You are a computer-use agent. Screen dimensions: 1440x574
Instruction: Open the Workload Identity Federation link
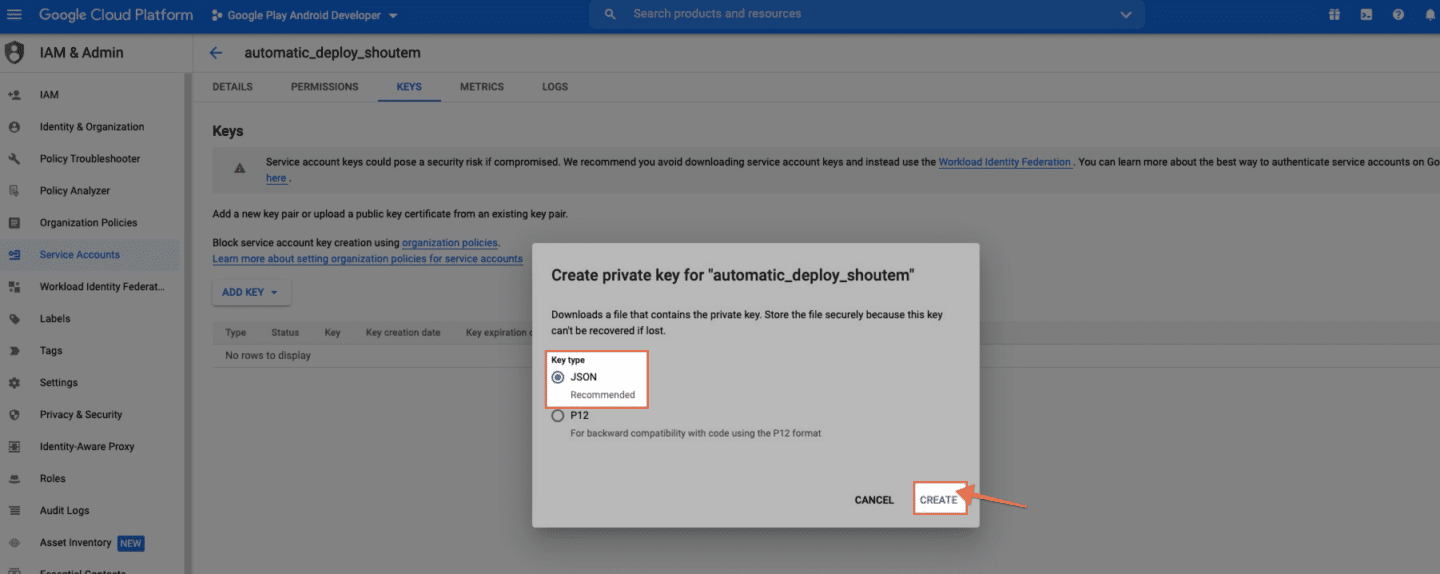point(1004,162)
